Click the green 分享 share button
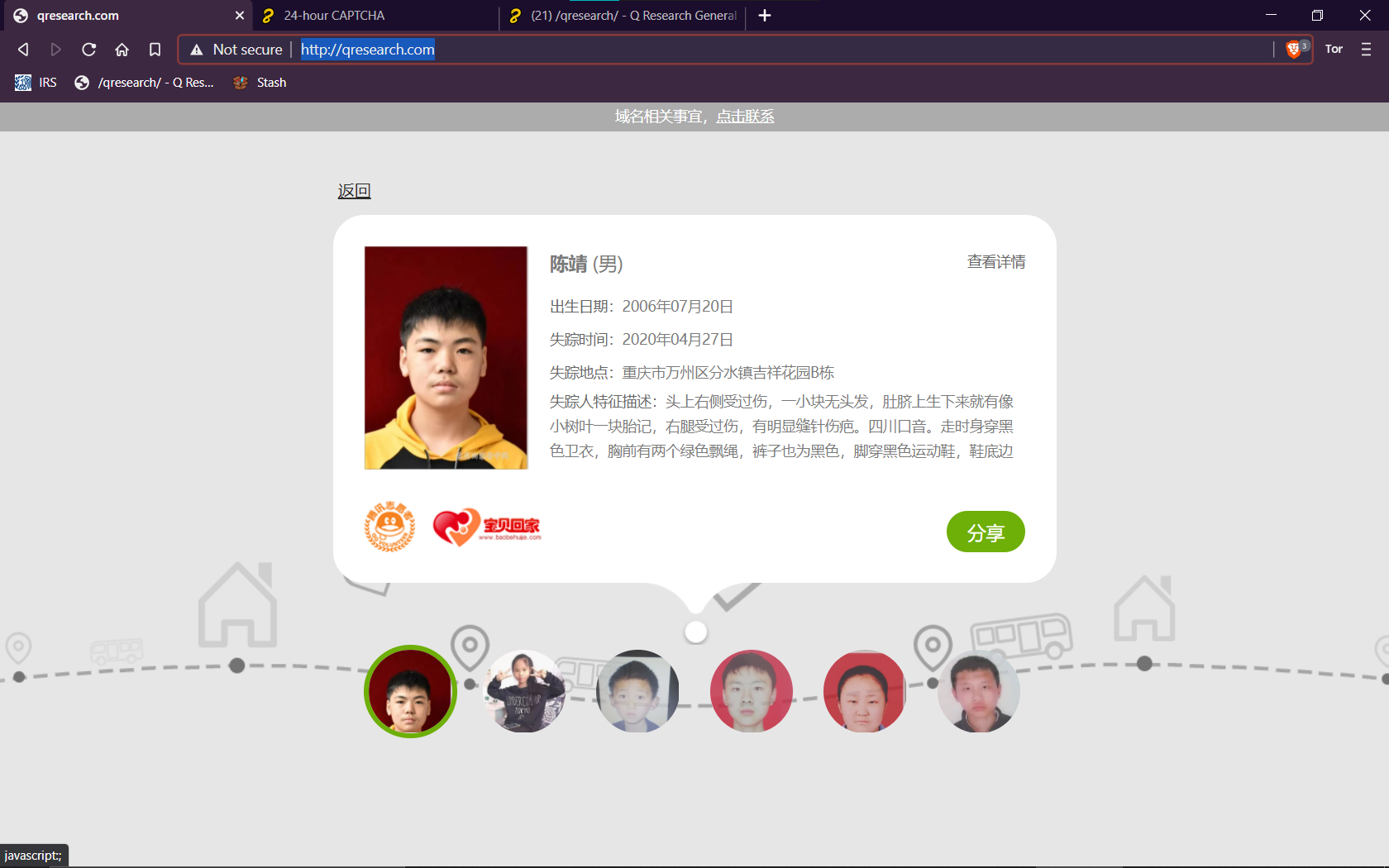Viewport: 1389px width, 868px height. pyautogui.click(x=986, y=532)
